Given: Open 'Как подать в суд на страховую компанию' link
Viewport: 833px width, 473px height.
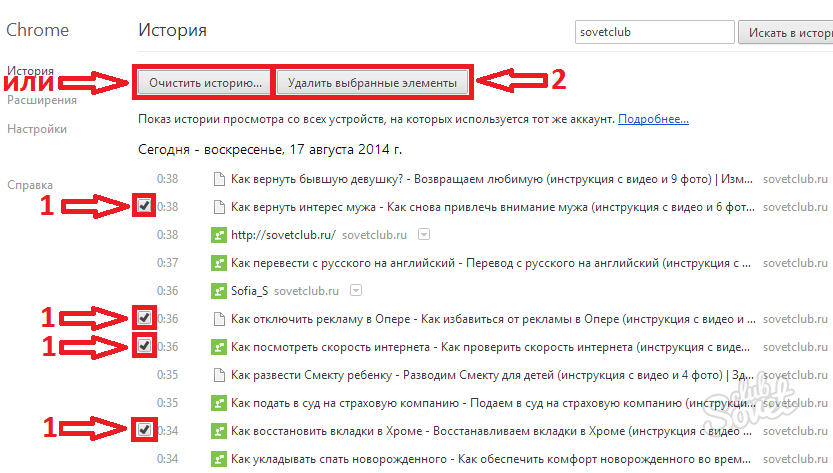Looking at the screenshot, I should click(x=493, y=403).
